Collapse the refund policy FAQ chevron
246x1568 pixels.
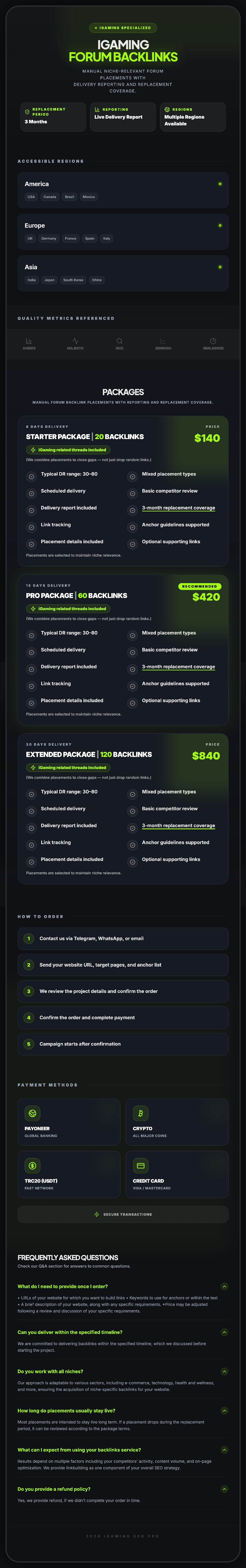(224, 1489)
